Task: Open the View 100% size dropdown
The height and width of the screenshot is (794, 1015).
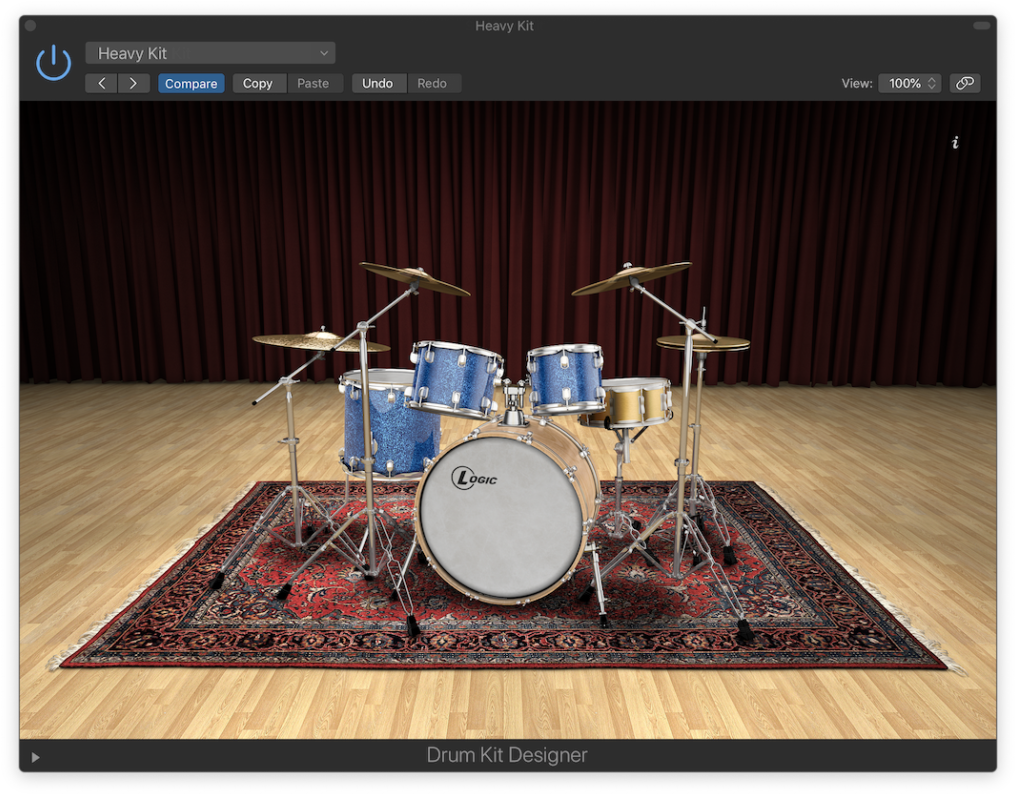Action: (909, 83)
